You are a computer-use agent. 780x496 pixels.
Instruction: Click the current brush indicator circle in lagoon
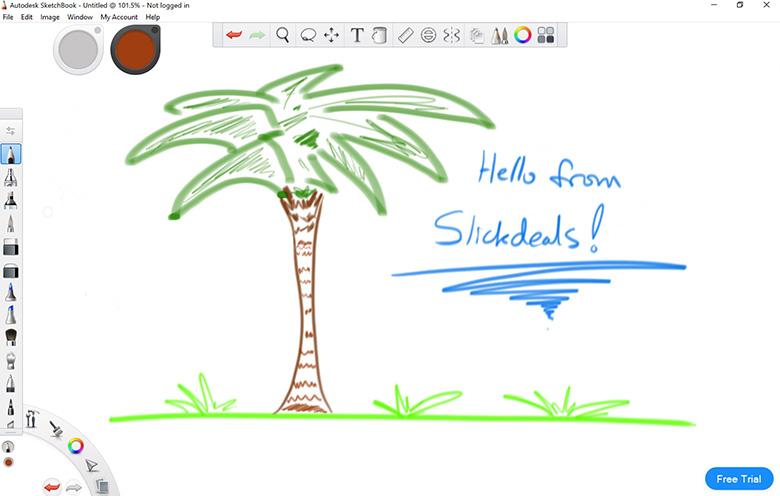click(x=8, y=447)
